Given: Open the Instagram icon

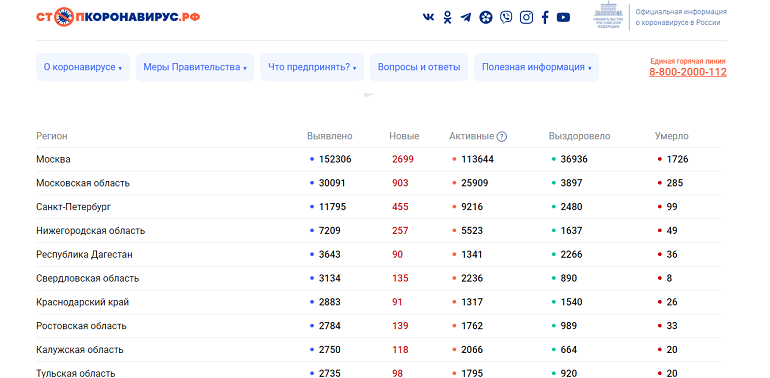Looking at the screenshot, I should (526, 17).
